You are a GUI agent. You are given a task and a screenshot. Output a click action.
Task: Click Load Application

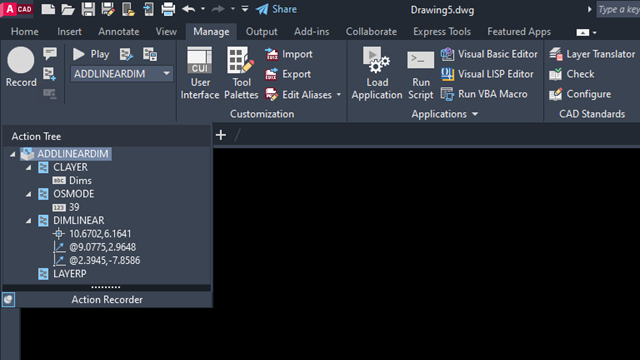(377, 73)
